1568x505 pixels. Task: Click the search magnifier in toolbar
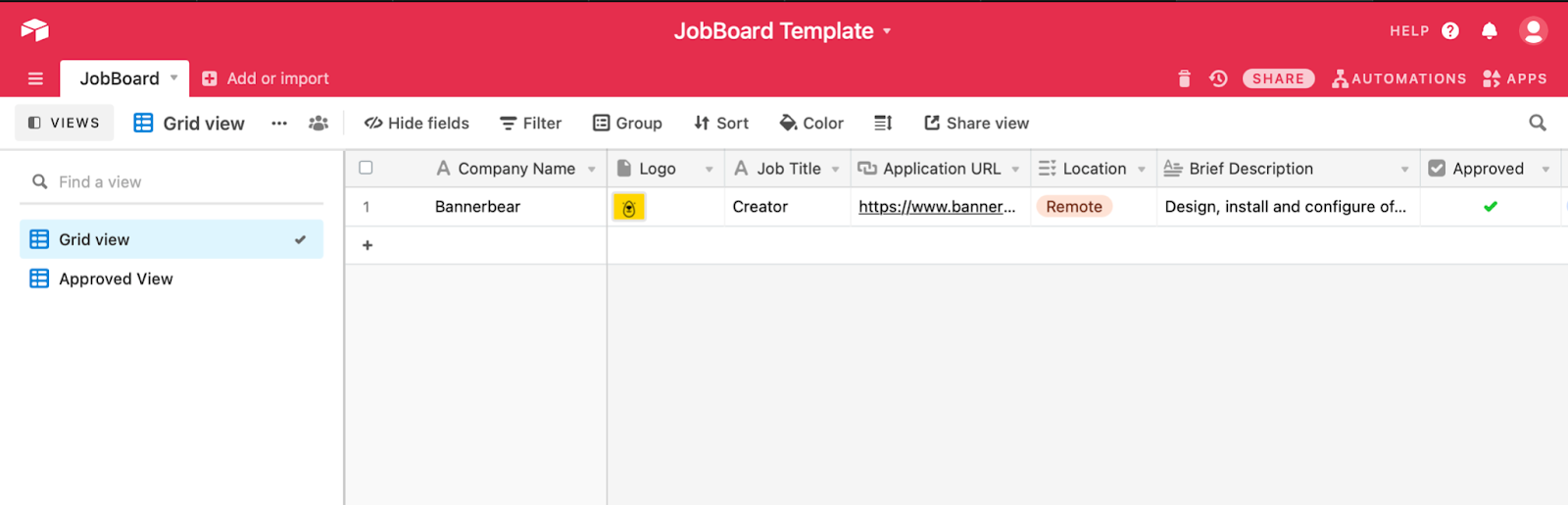point(1538,123)
